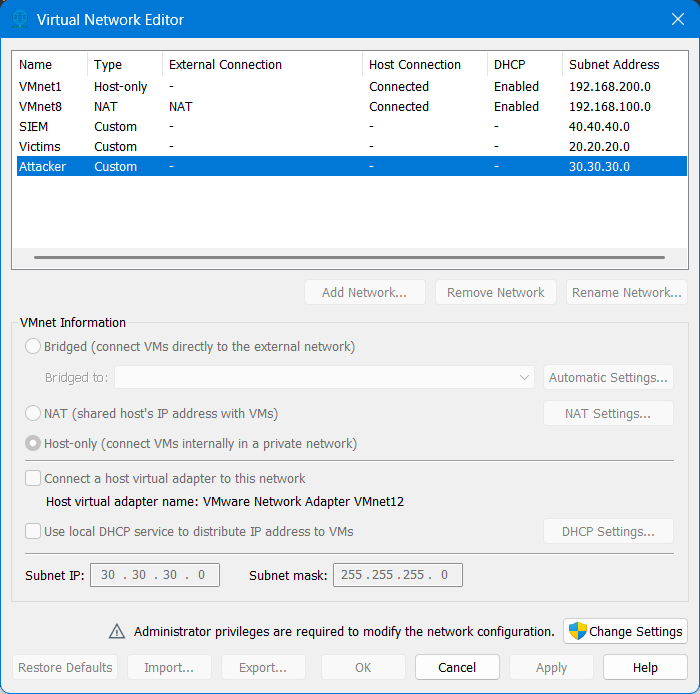Enable Connect a host virtual adapter checkbox
The width and height of the screenshot is (700, 694).
pyautogui.click(x=34, y=479)
